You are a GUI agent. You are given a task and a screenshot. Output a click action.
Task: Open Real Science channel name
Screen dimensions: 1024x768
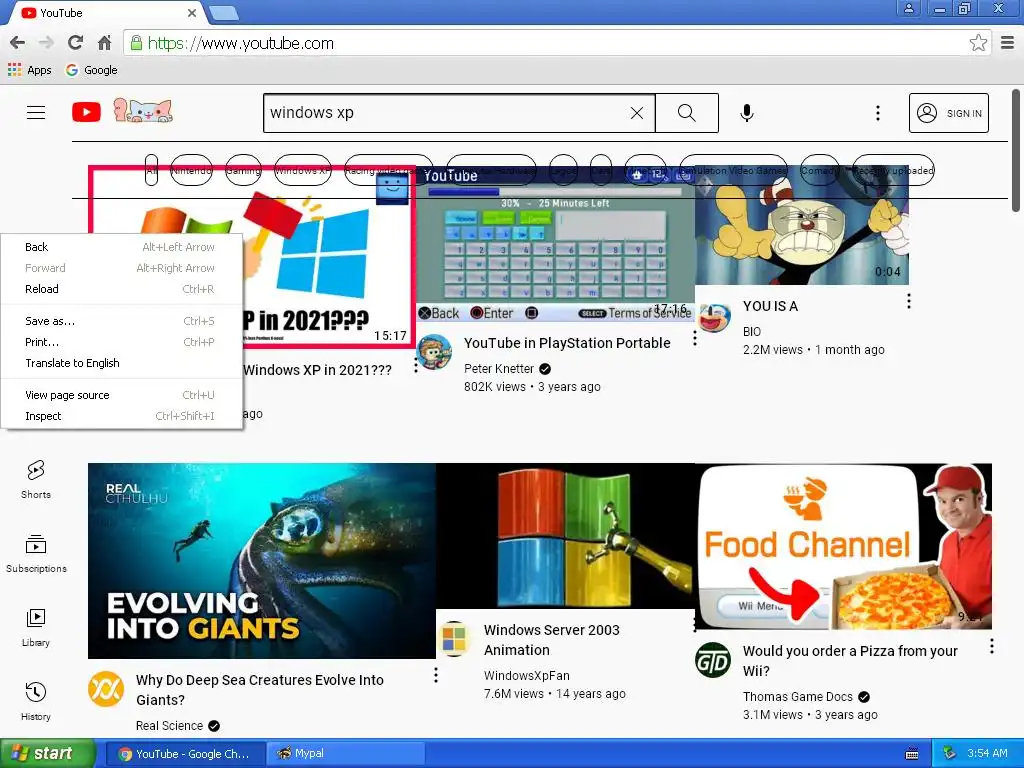[x=169, y=726]
